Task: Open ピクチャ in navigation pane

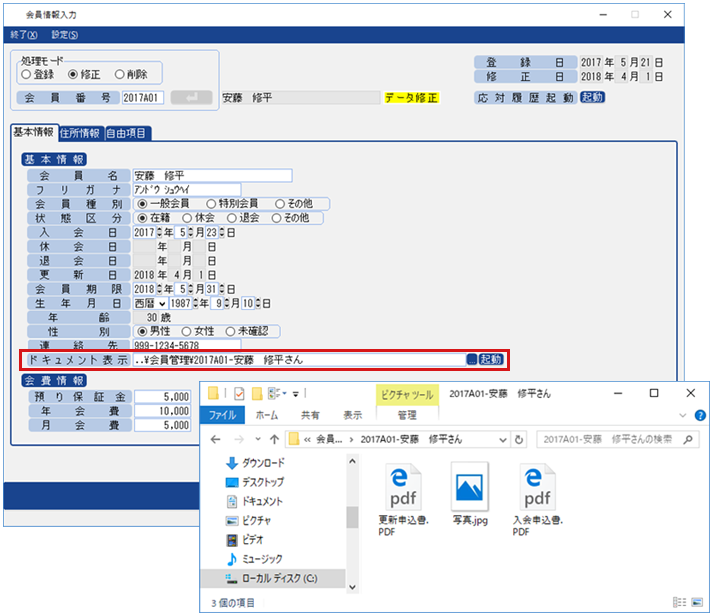Action: coord(249,520)
